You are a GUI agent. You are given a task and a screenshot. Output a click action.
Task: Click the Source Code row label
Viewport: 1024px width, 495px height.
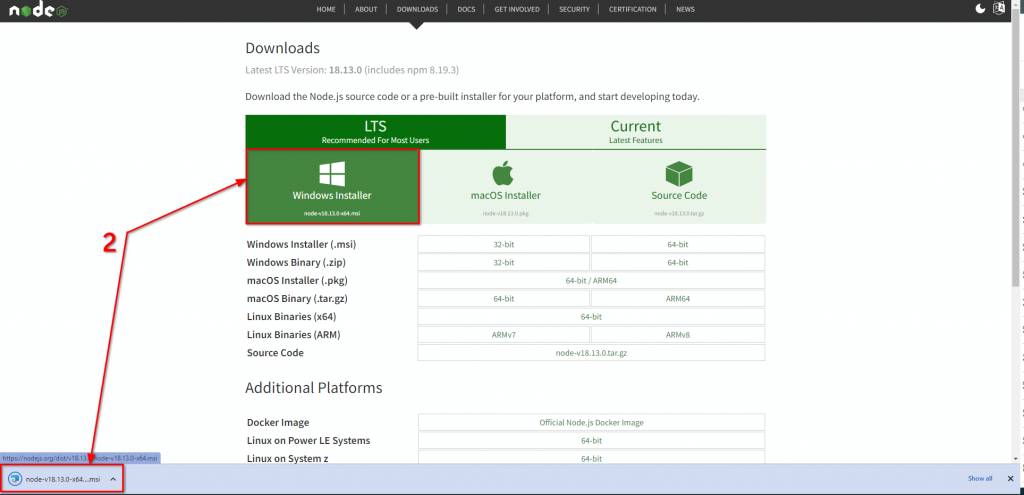(275, 353)
